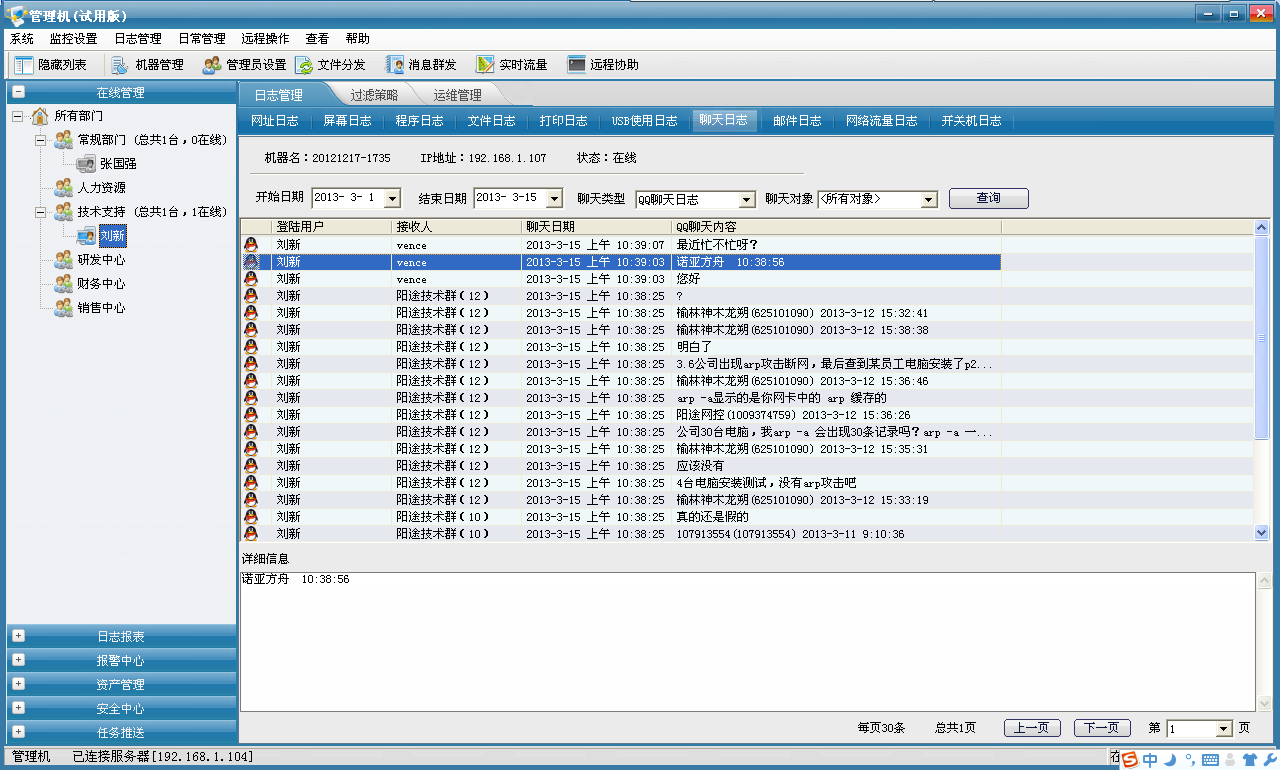Click the 技术支持 group icon
This screenshot has width=1280, height=770.
point(63,212)
